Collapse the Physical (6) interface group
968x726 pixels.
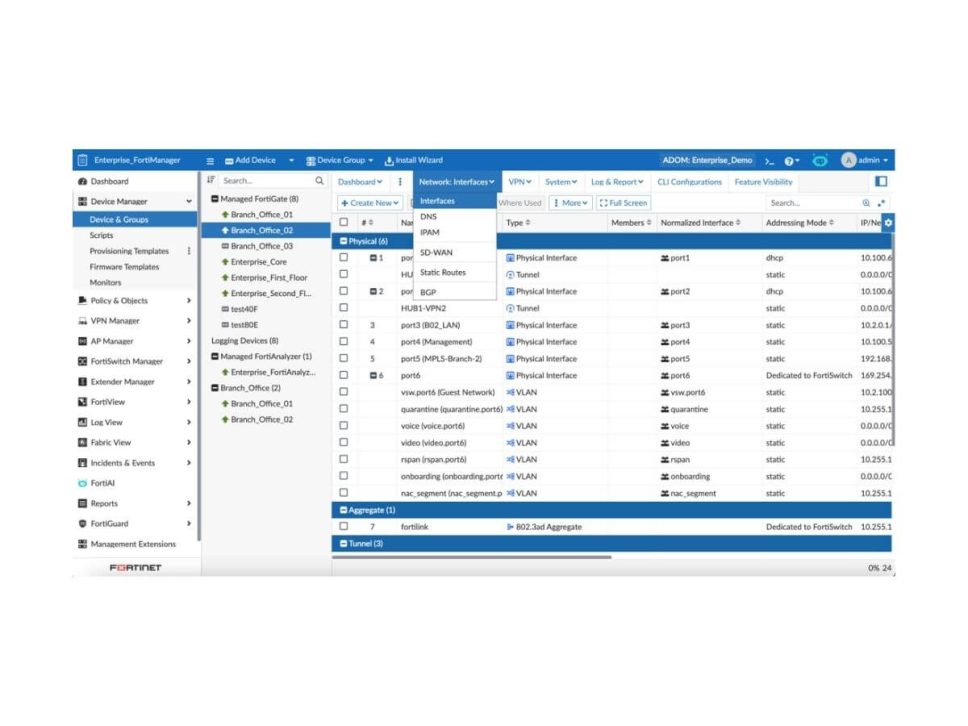click(x=344, y=241)
